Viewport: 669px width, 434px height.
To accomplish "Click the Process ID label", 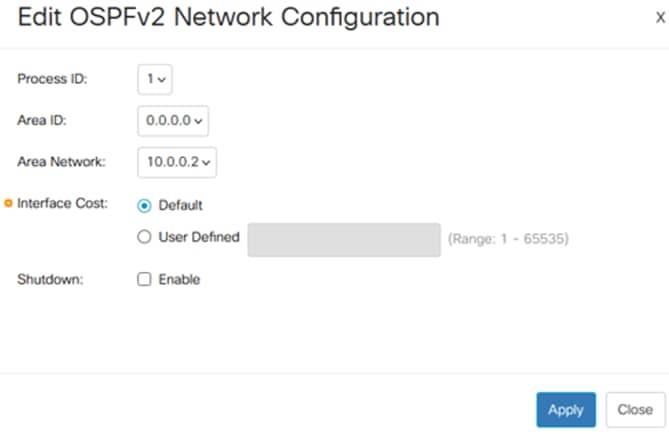I will coord(52,79).
